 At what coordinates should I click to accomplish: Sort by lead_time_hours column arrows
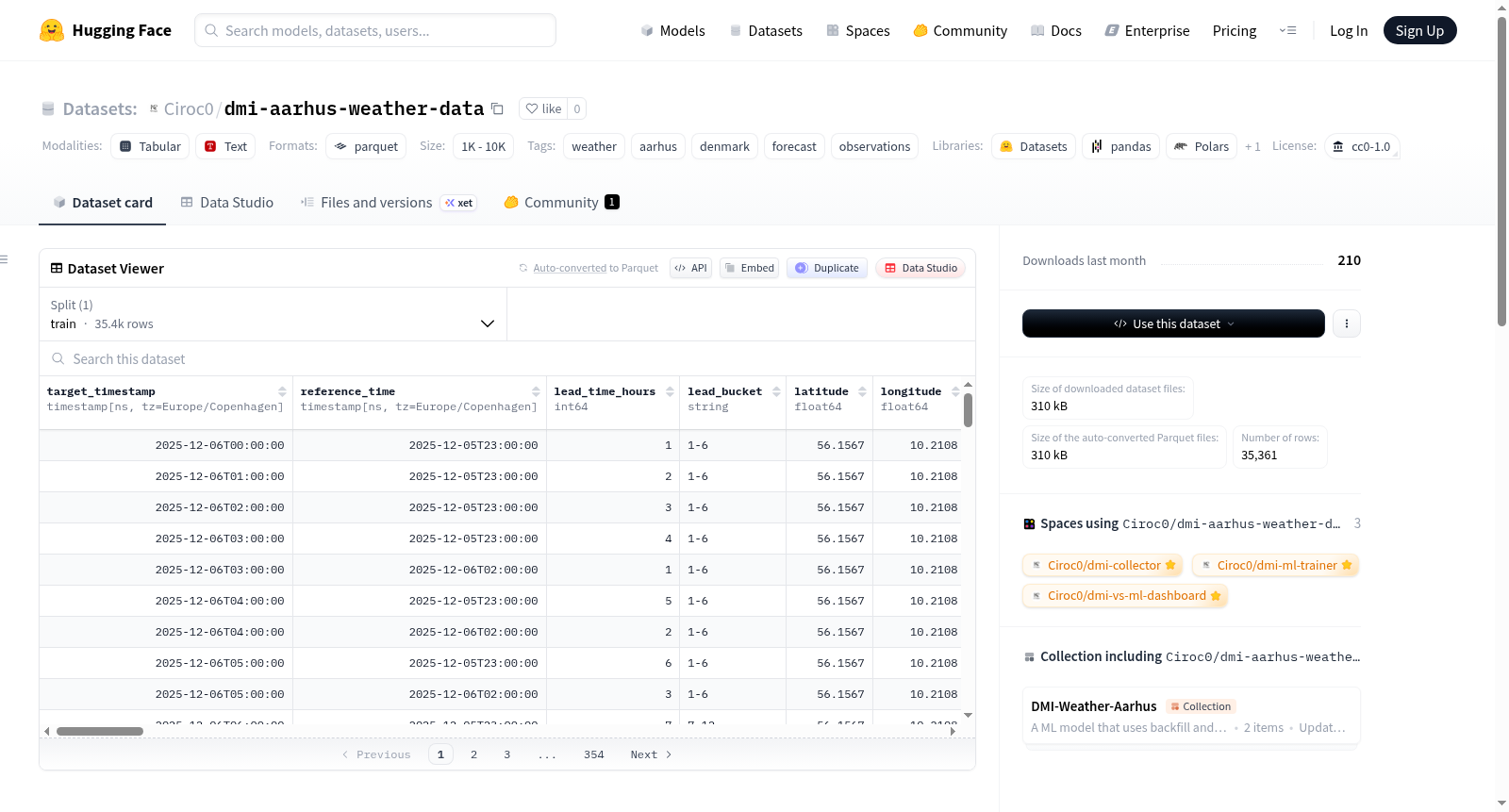[x=670, y=391]
